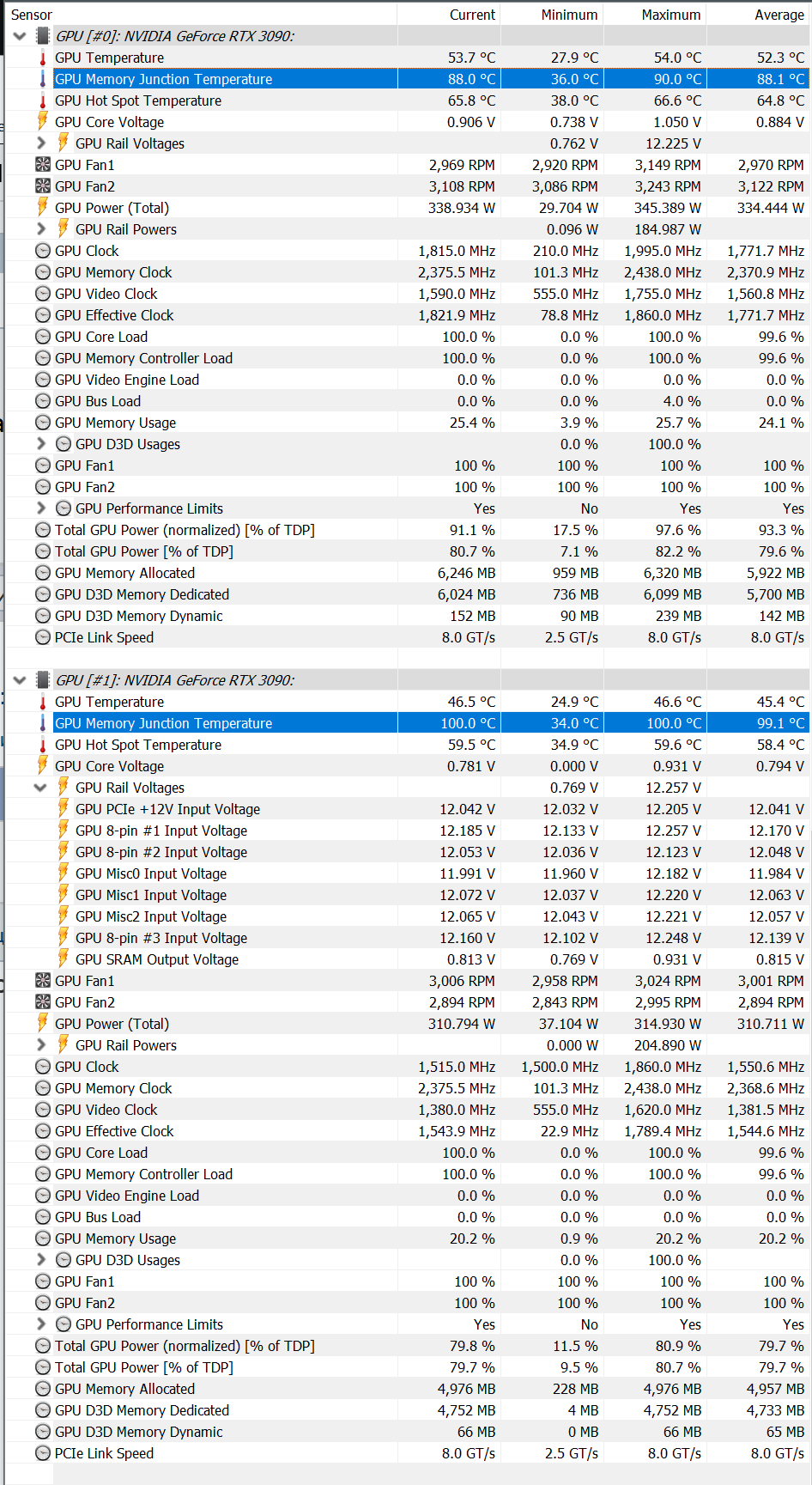Select the GPU Misc1 Input Voltage row
The height and width of the screenshot is (1485, 812).
click(151, 895)
